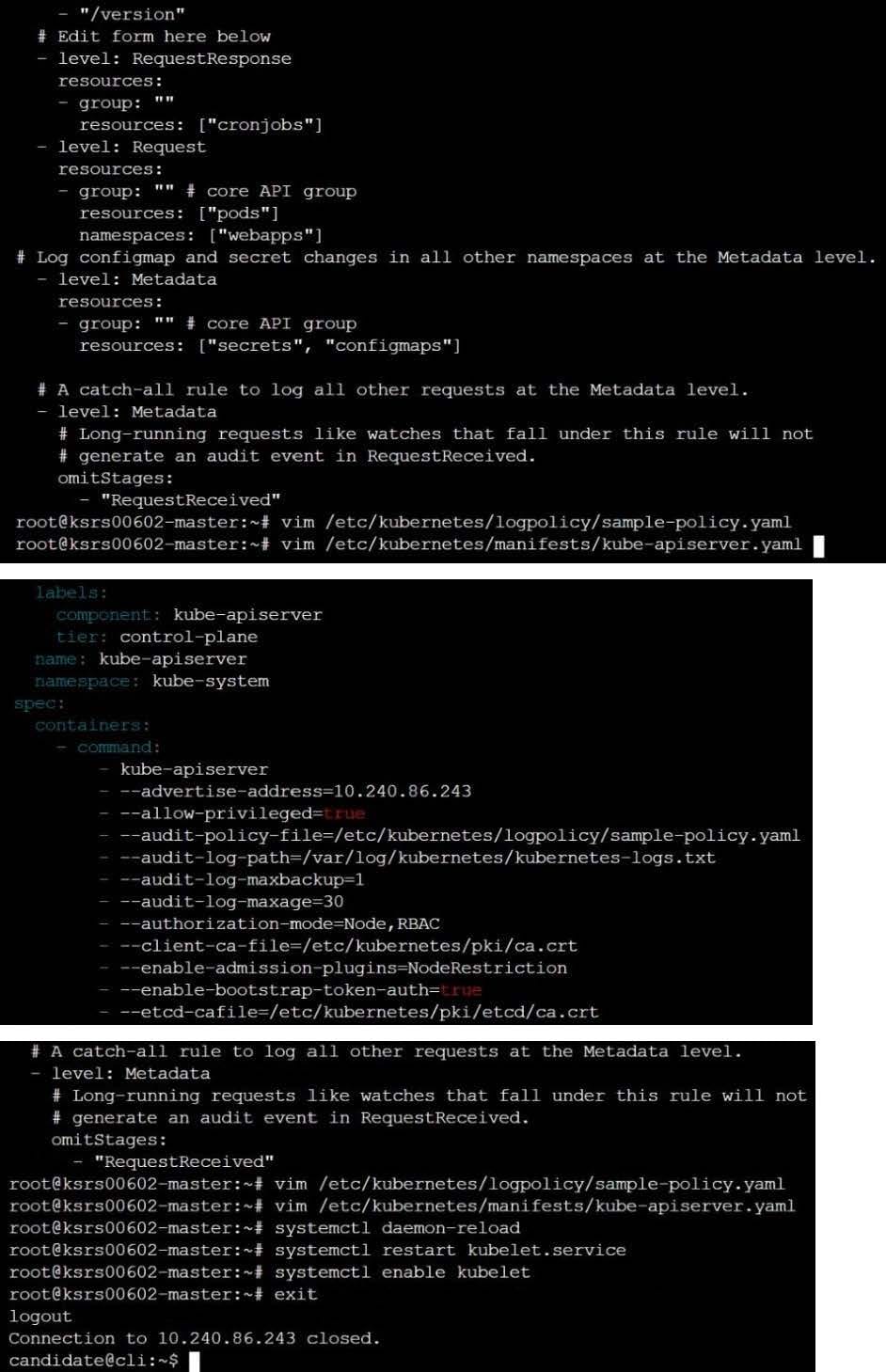Click the cursor after kube-apiserver.yaml command
Image resolution: width=886 pixels, height=1372 pixels.
click(818, 545)
